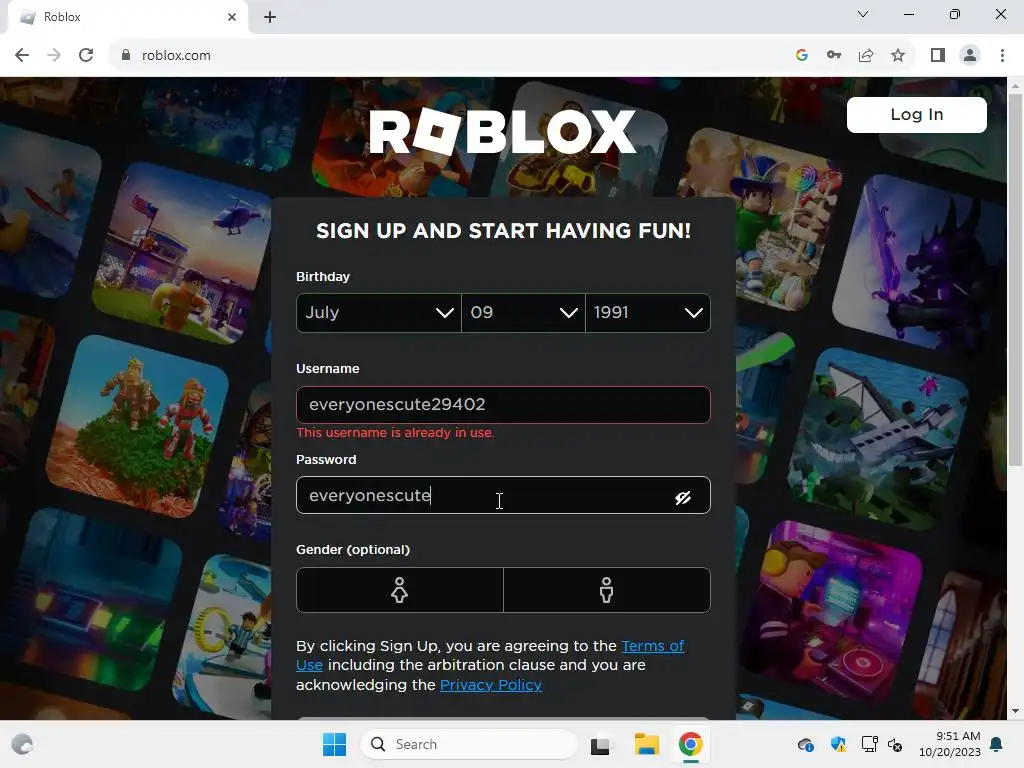The image size is (1024, 768).
Task: Click the scrollbar down arrow
Action: (x=1015, y=711)
